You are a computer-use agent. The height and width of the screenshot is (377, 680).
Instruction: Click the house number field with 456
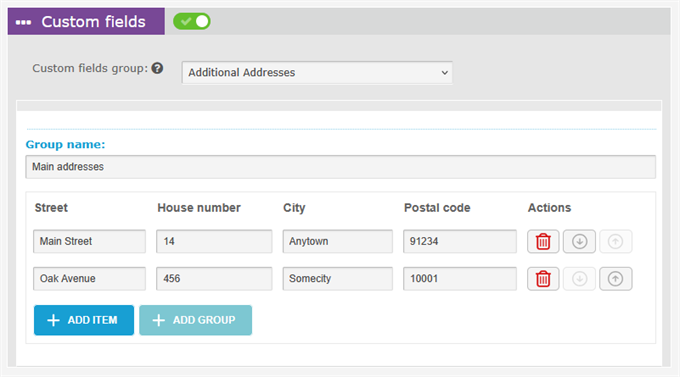click(214, 279)
